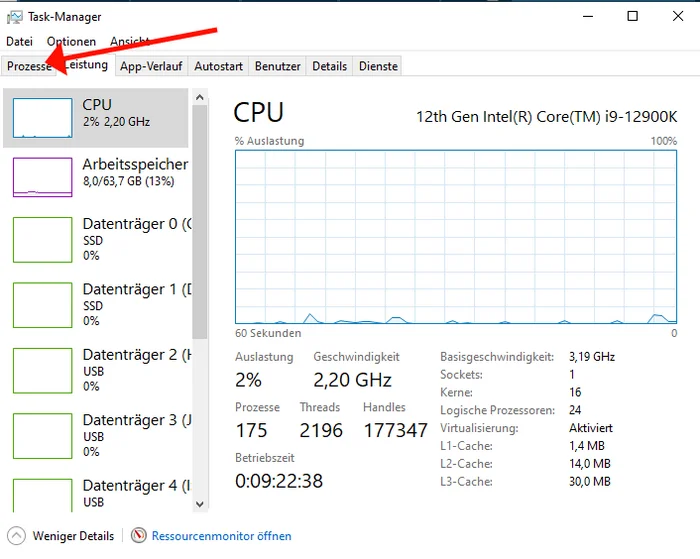Click the Task-Manager app icon in title bar
Viewport: 700px width, 559px height.
(x=14, y=17)
